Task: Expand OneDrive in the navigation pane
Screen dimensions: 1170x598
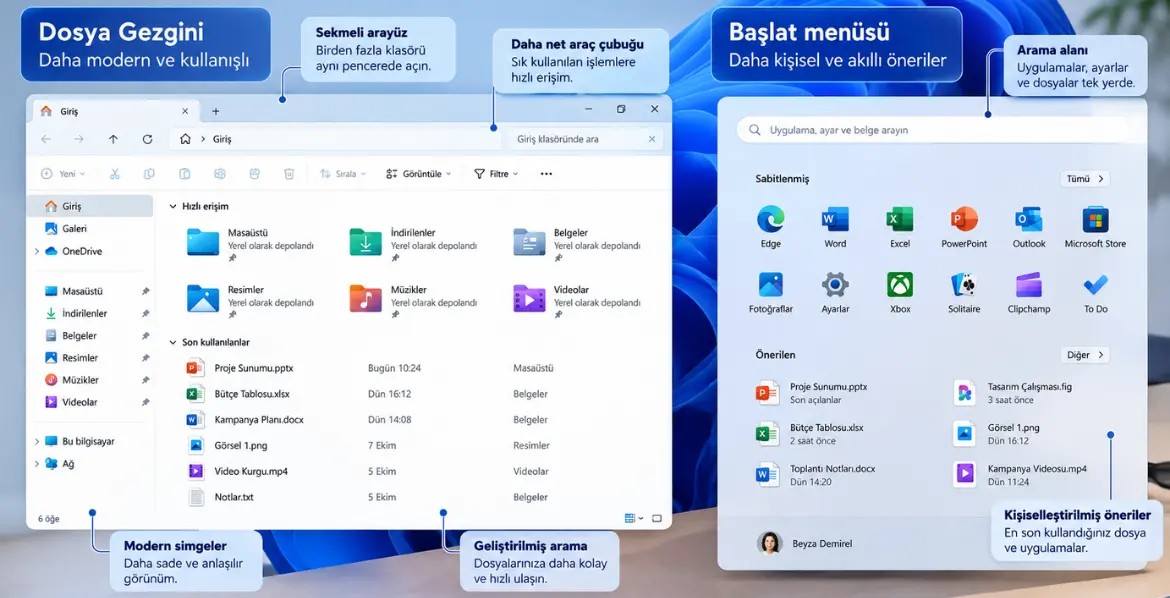Action: (37, 252)
